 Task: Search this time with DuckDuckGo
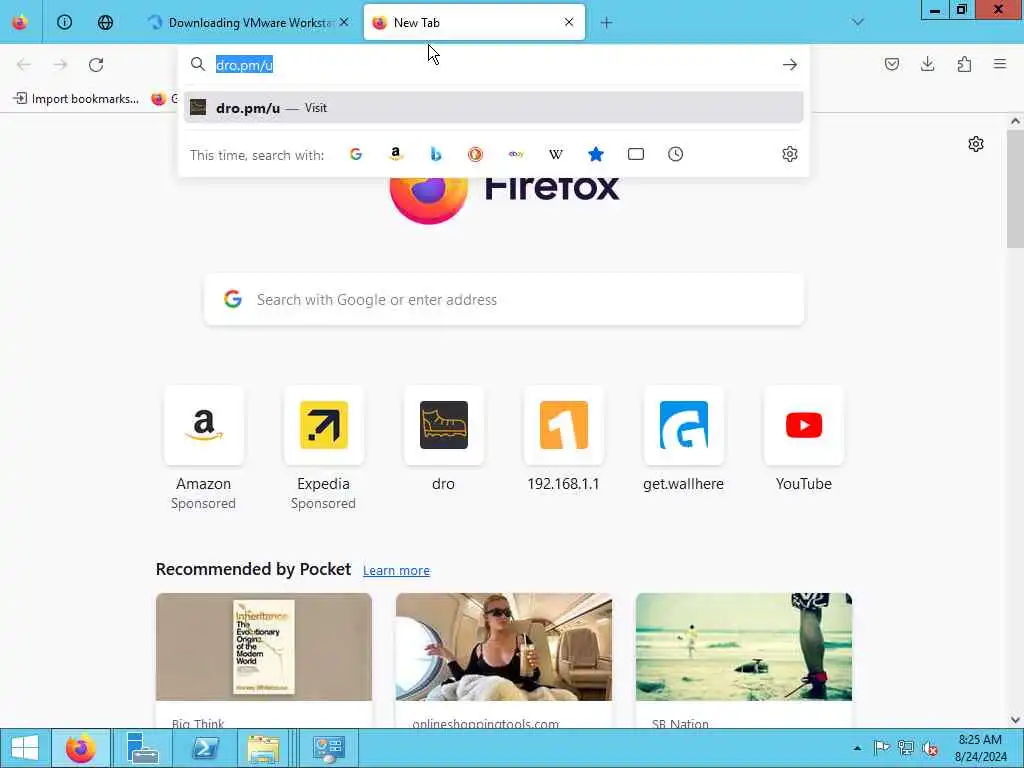pyautogui.click(x=475, y=154)
